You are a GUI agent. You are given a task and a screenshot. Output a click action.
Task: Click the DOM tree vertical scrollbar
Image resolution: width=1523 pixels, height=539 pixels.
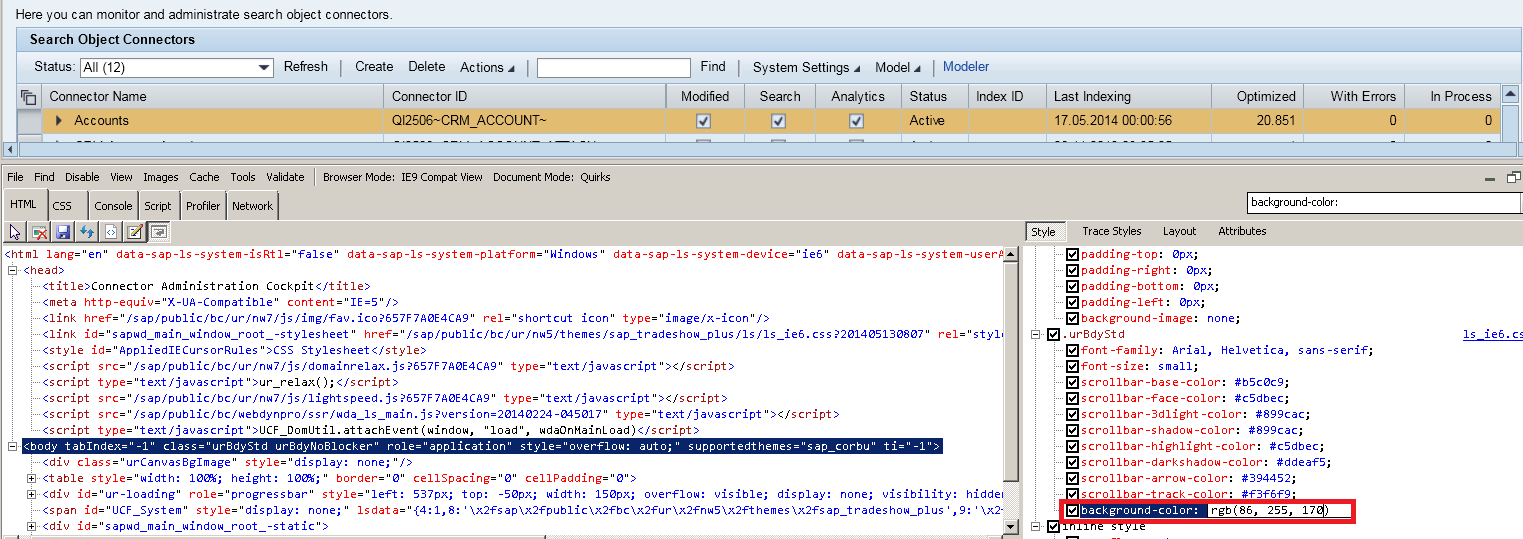point(1011,390)
